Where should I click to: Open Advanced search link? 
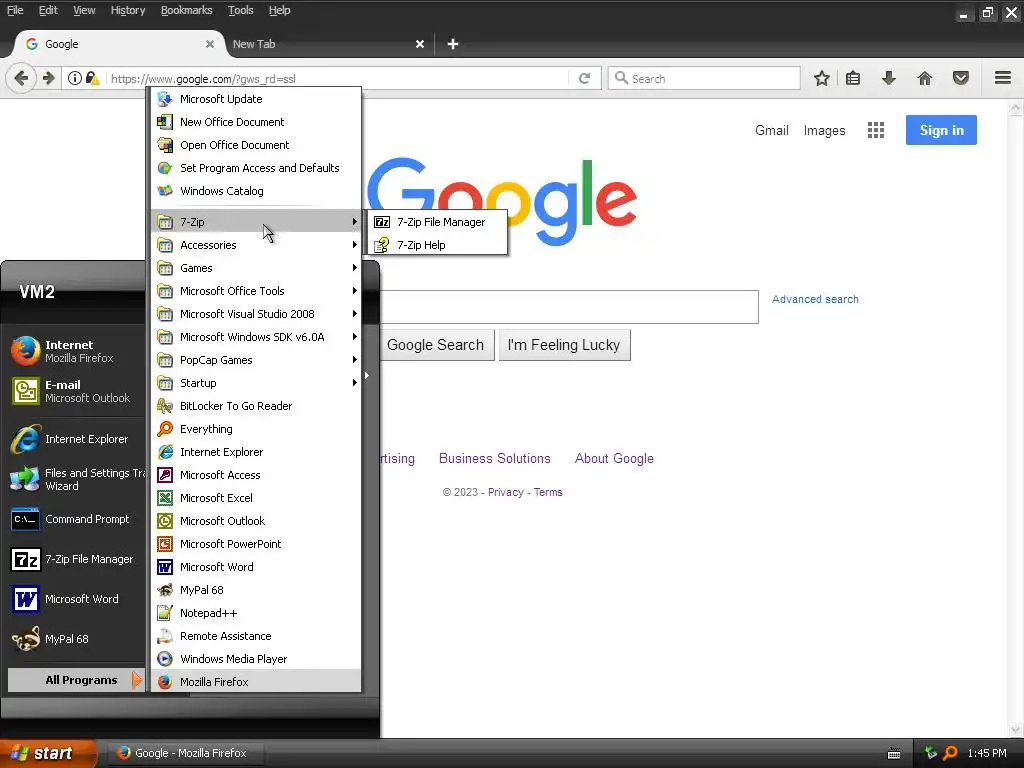[x=815, y=299]
